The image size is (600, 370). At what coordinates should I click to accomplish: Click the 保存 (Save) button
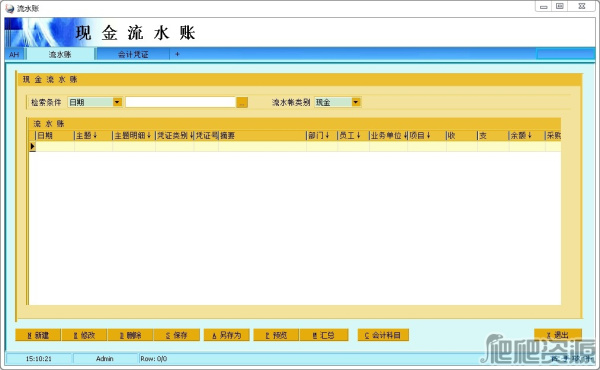(177, 335)
